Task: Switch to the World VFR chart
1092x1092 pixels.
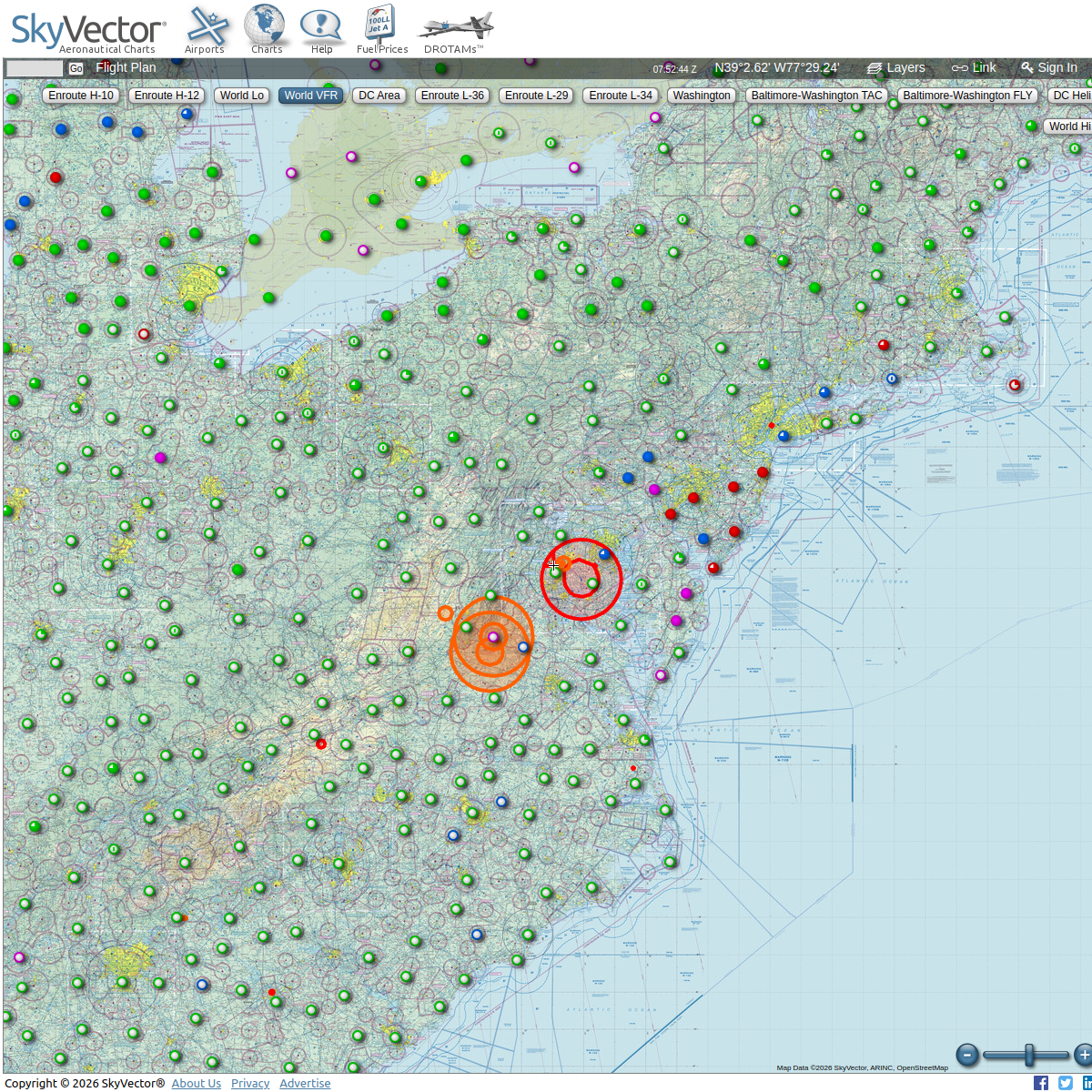Action: (310, 96)
